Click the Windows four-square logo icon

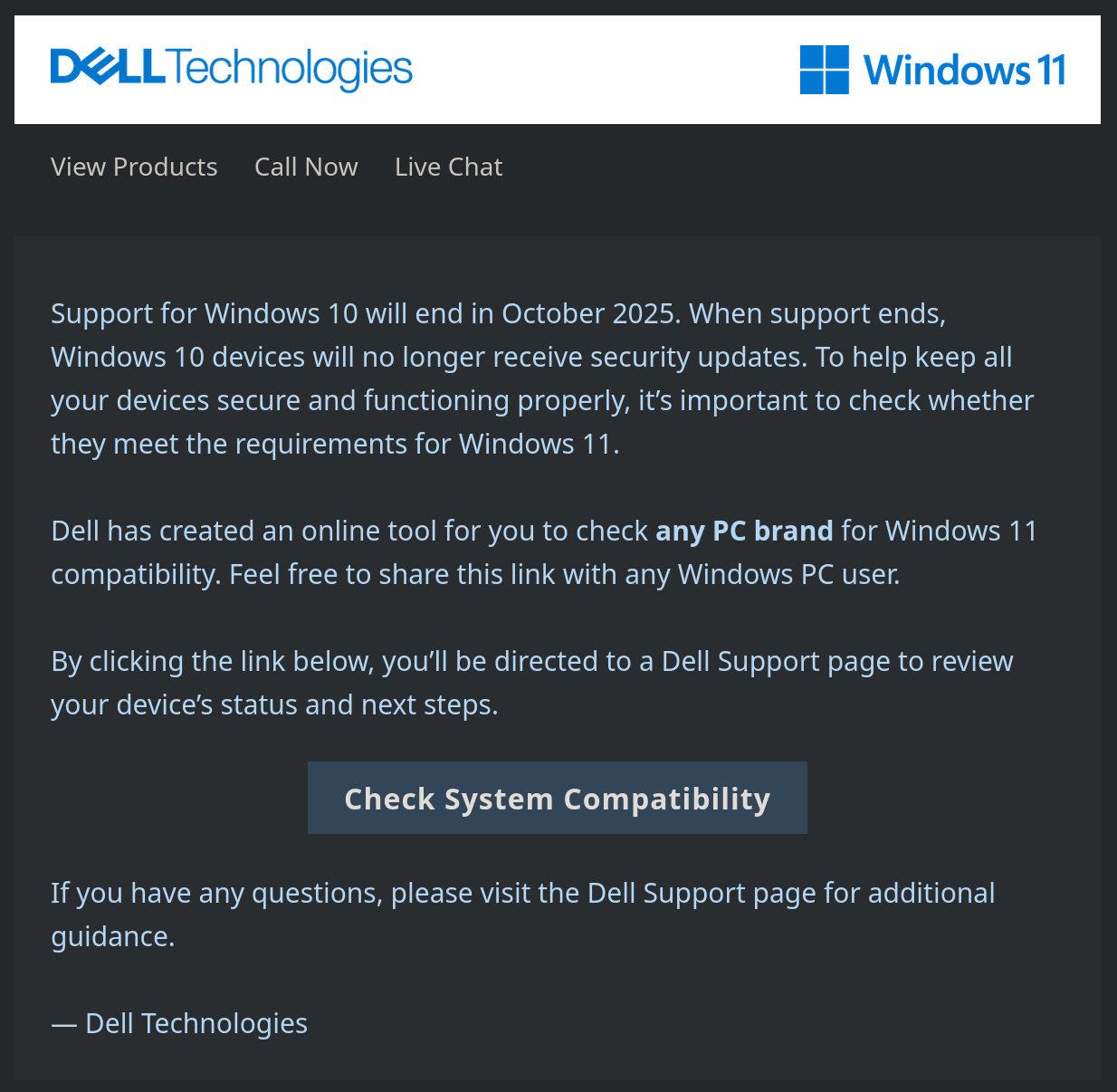pos(824,70)
